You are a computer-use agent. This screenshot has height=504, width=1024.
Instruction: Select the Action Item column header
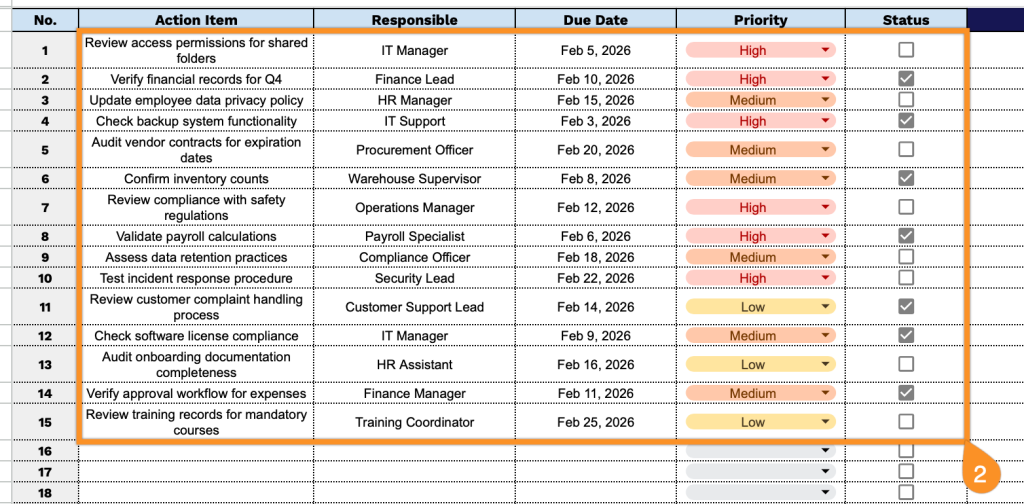[x=196, y=20]
